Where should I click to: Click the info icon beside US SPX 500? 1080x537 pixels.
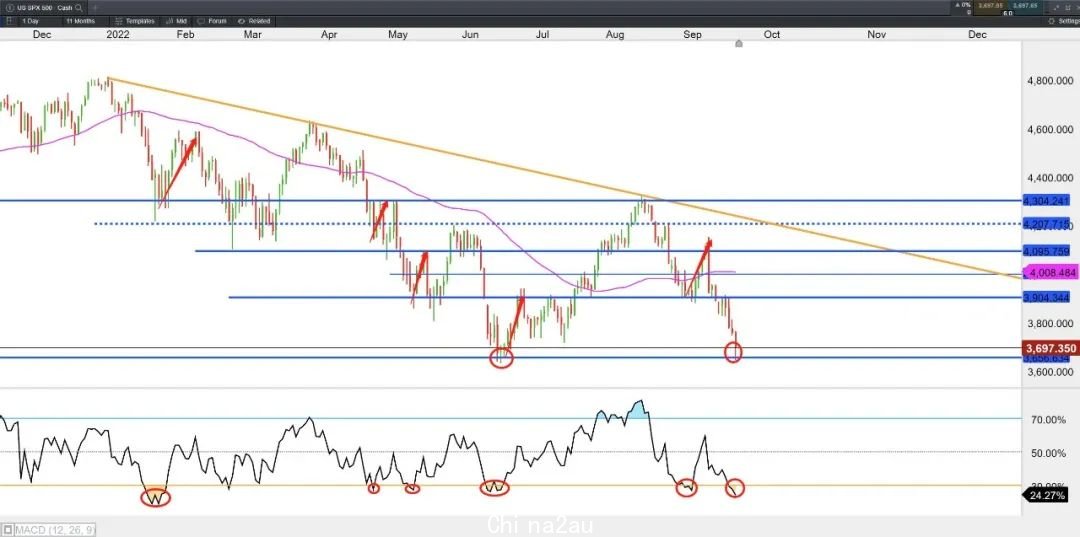(10, 8)
